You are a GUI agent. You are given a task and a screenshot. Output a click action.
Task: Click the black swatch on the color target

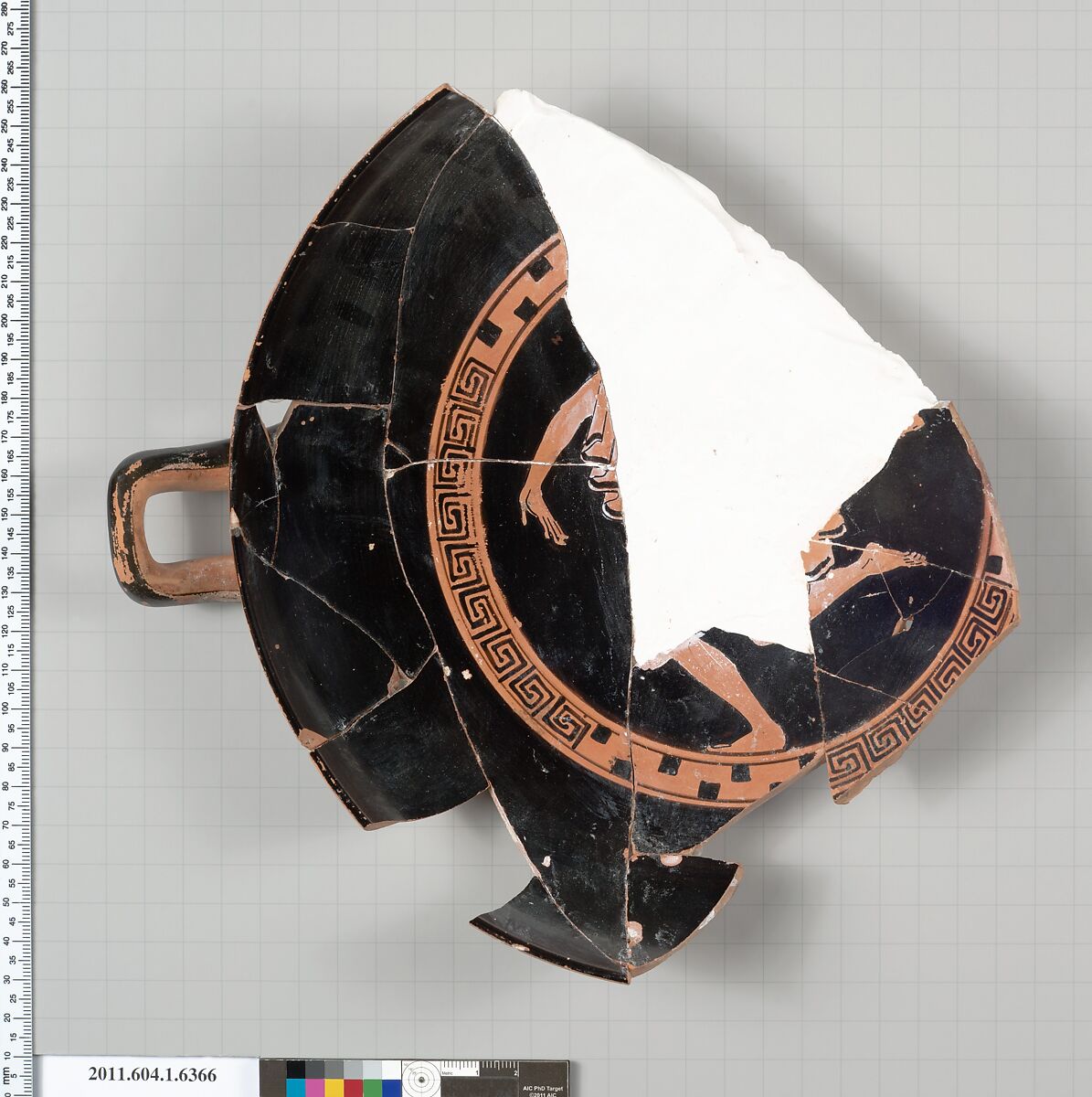pos(295,1070)
